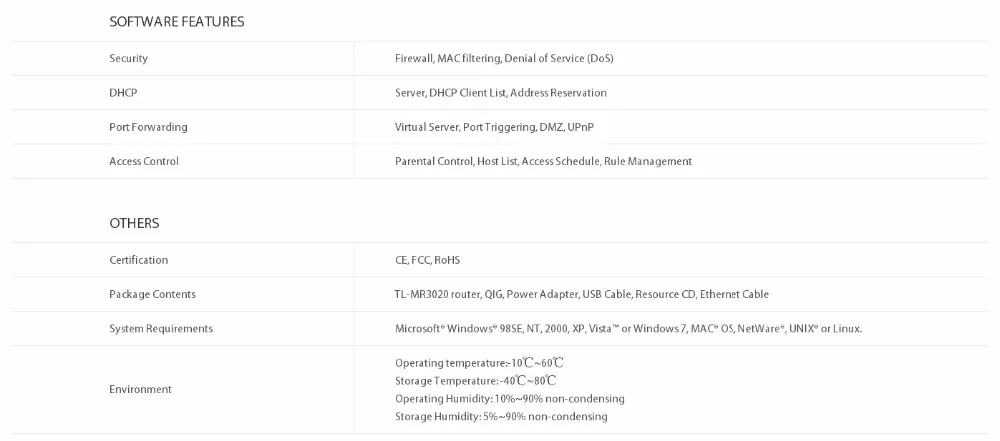Click the Environment row label

(140, 389)
